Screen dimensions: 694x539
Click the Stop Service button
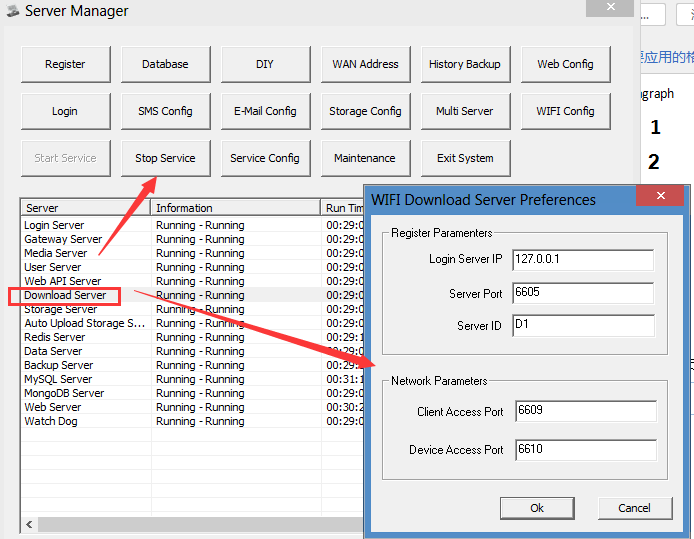pos(166,158)
